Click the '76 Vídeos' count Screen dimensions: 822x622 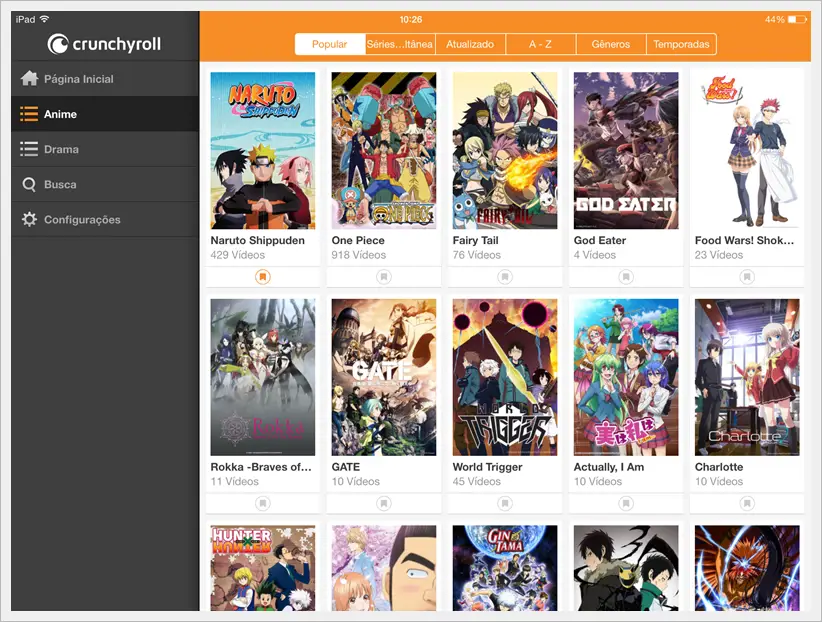477,255
